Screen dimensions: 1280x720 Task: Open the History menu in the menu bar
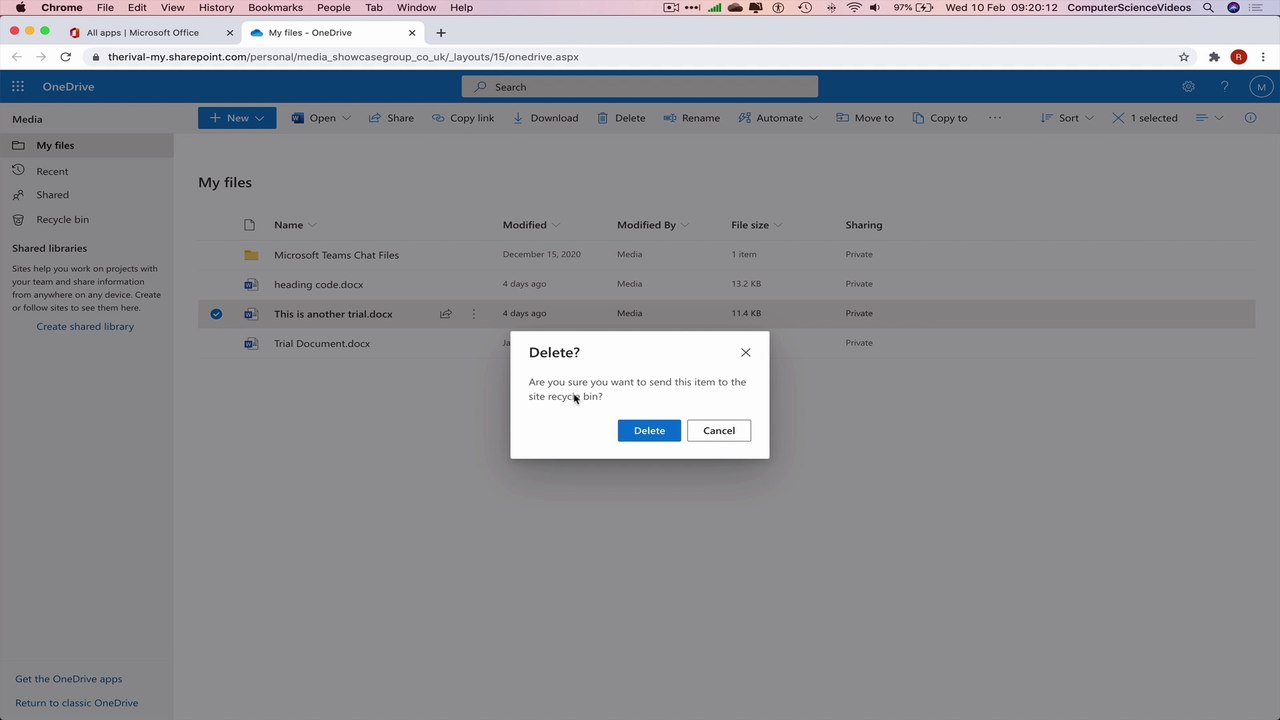(x=216, y=8)
